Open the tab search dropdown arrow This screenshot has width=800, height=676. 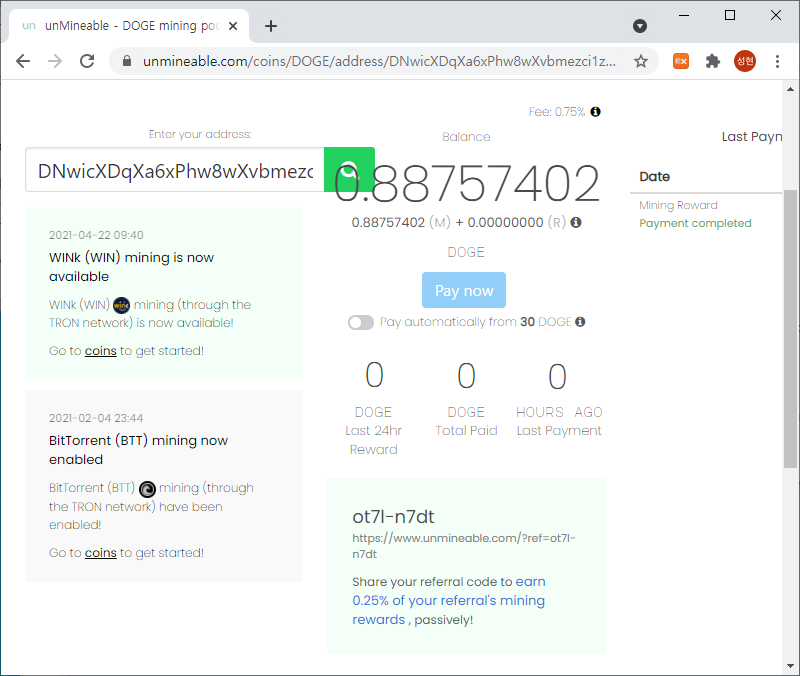tap(640, 26)
